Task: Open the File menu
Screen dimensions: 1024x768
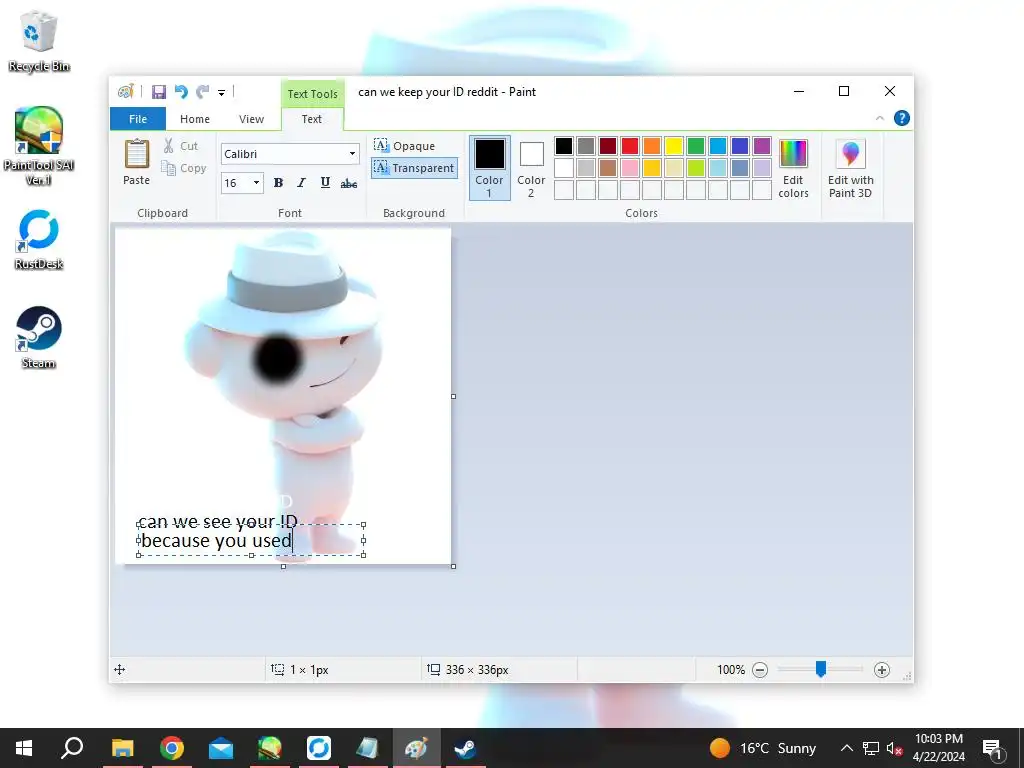Action: (x=138, y=119)
